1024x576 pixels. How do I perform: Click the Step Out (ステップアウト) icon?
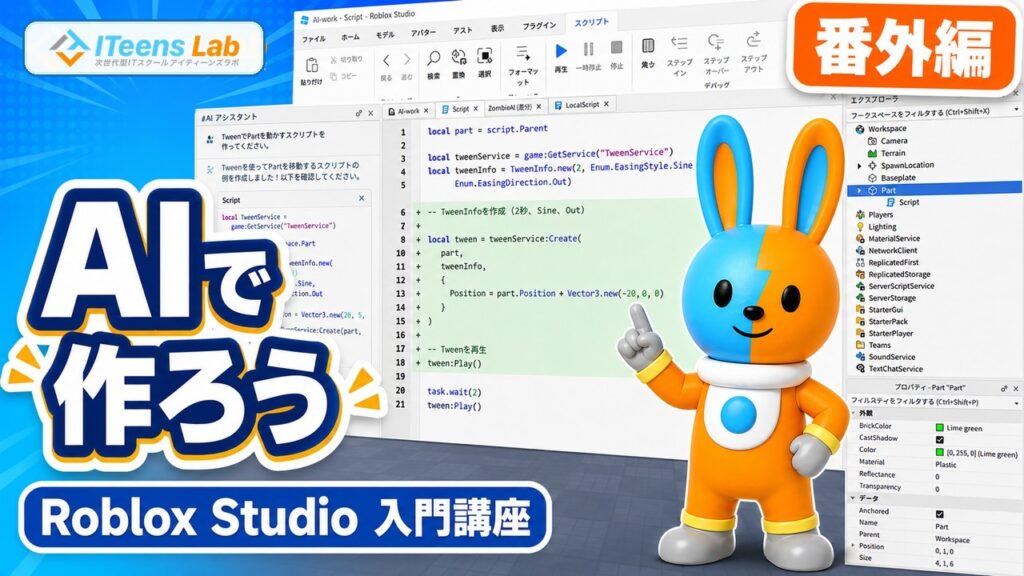[x=753, y=40]
